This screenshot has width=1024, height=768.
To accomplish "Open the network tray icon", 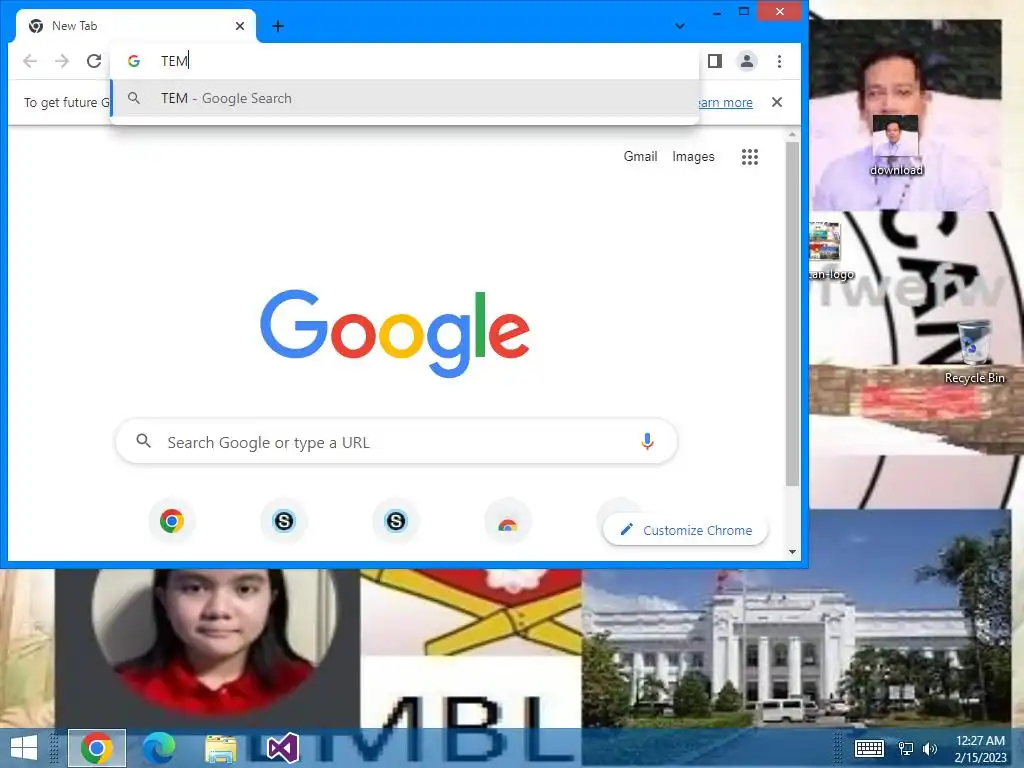I will 906,748.
